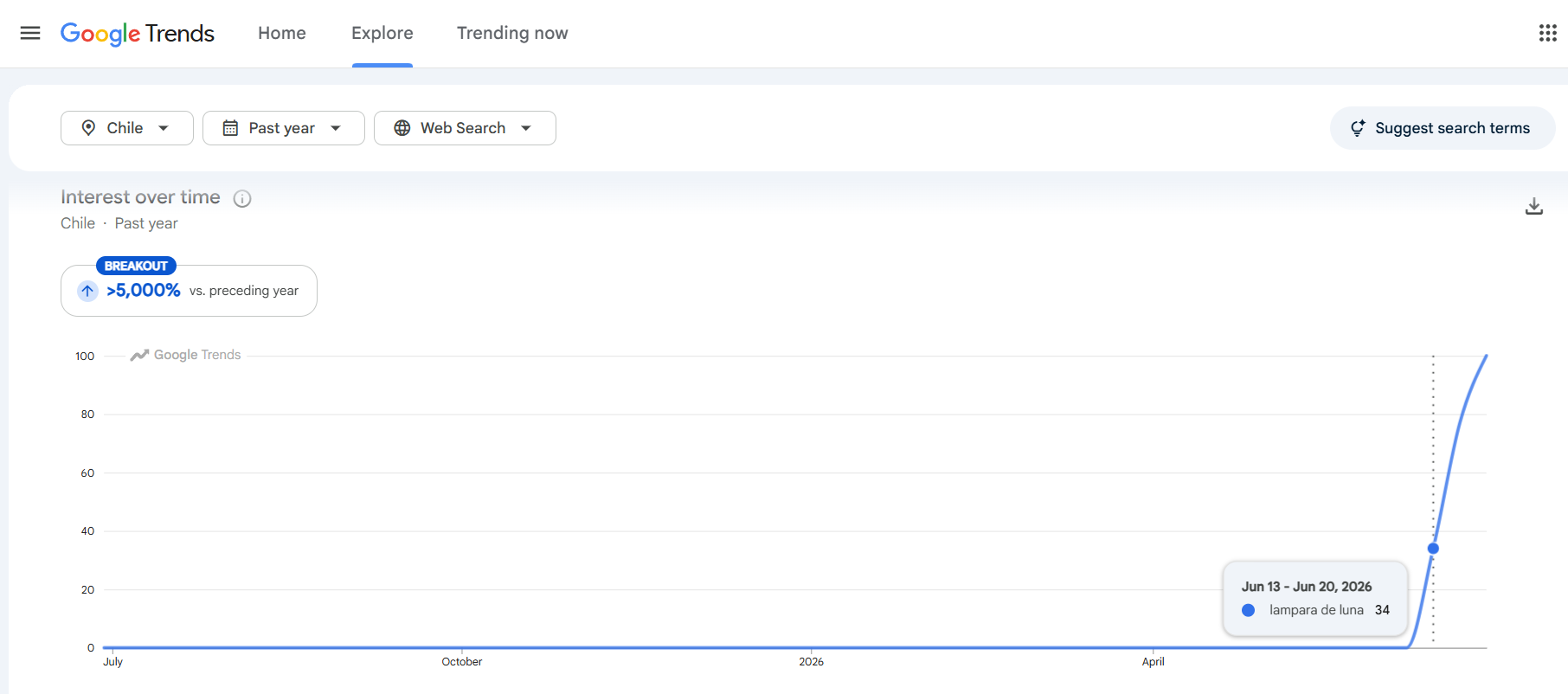1568x694 pixels.
Task: Expand the Web Search type dropdown
Action: [465, 128]
